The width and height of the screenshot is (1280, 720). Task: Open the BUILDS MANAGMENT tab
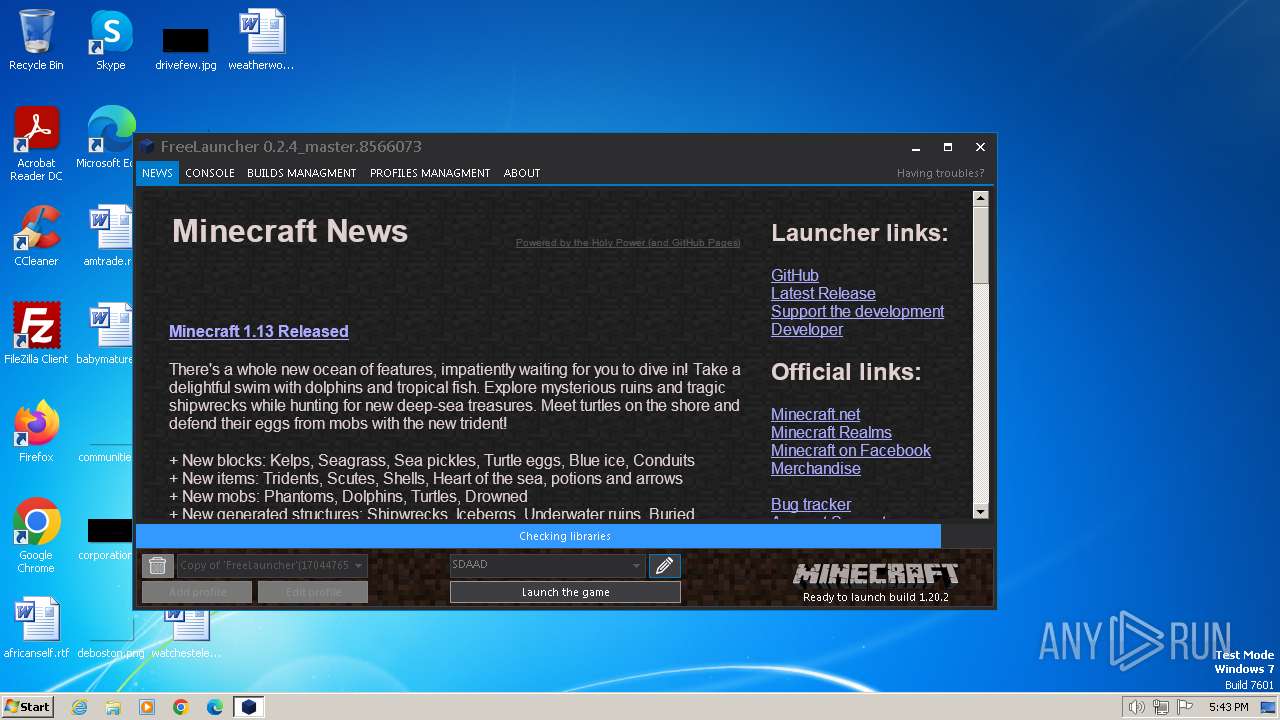click(x=301, y=173)
